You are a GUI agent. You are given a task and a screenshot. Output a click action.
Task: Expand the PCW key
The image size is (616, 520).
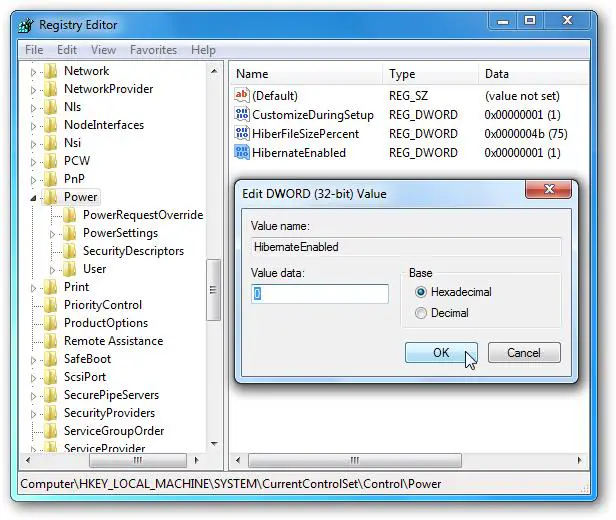click(33, 162)
